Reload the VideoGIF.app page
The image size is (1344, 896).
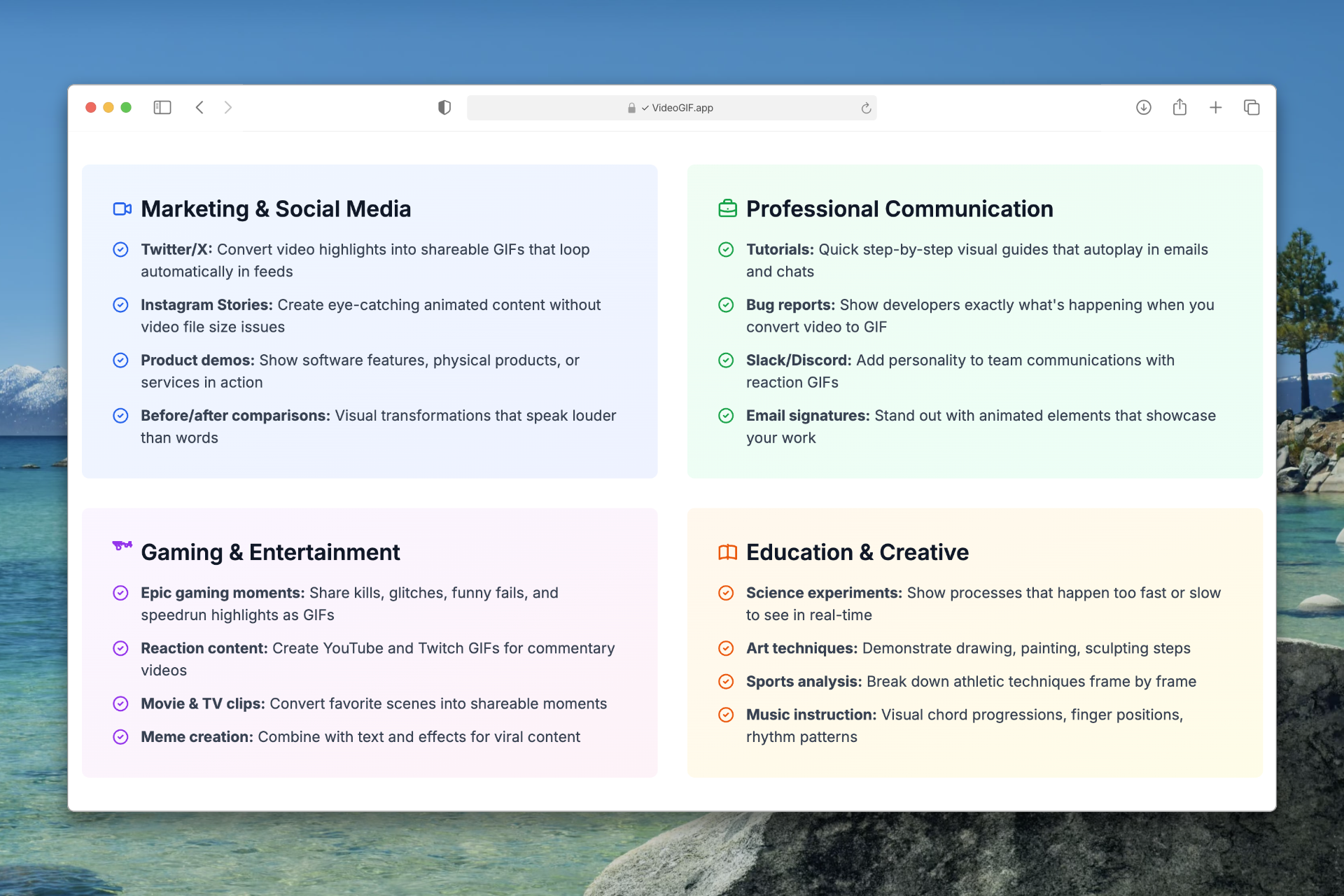pyautogui.click(x=866, y=108)
